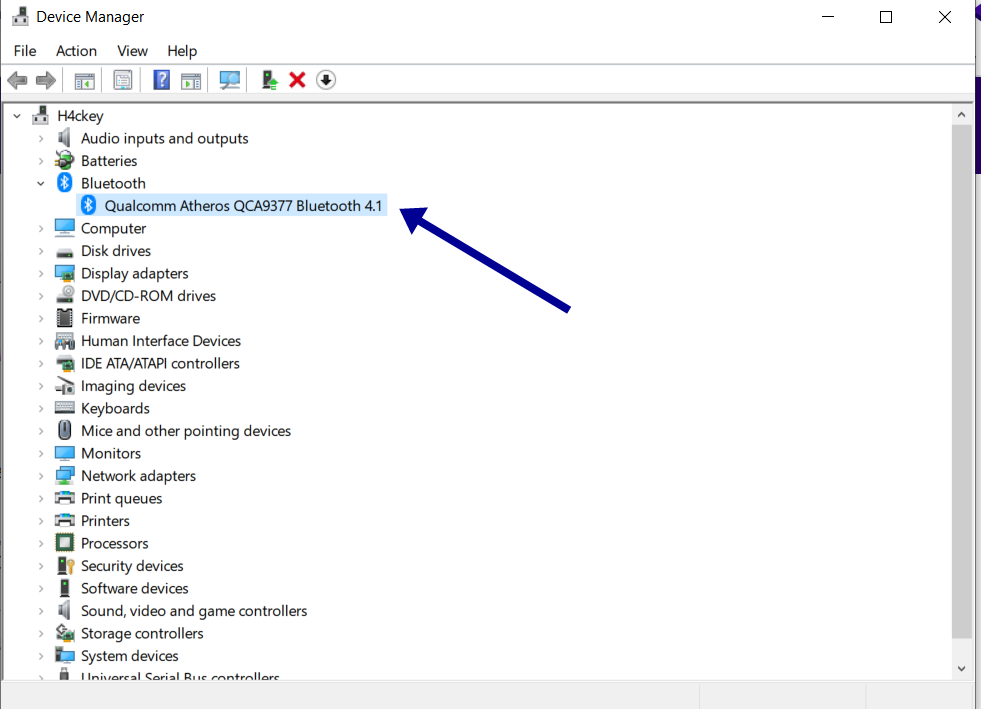Open the File menu

(24, 51)
